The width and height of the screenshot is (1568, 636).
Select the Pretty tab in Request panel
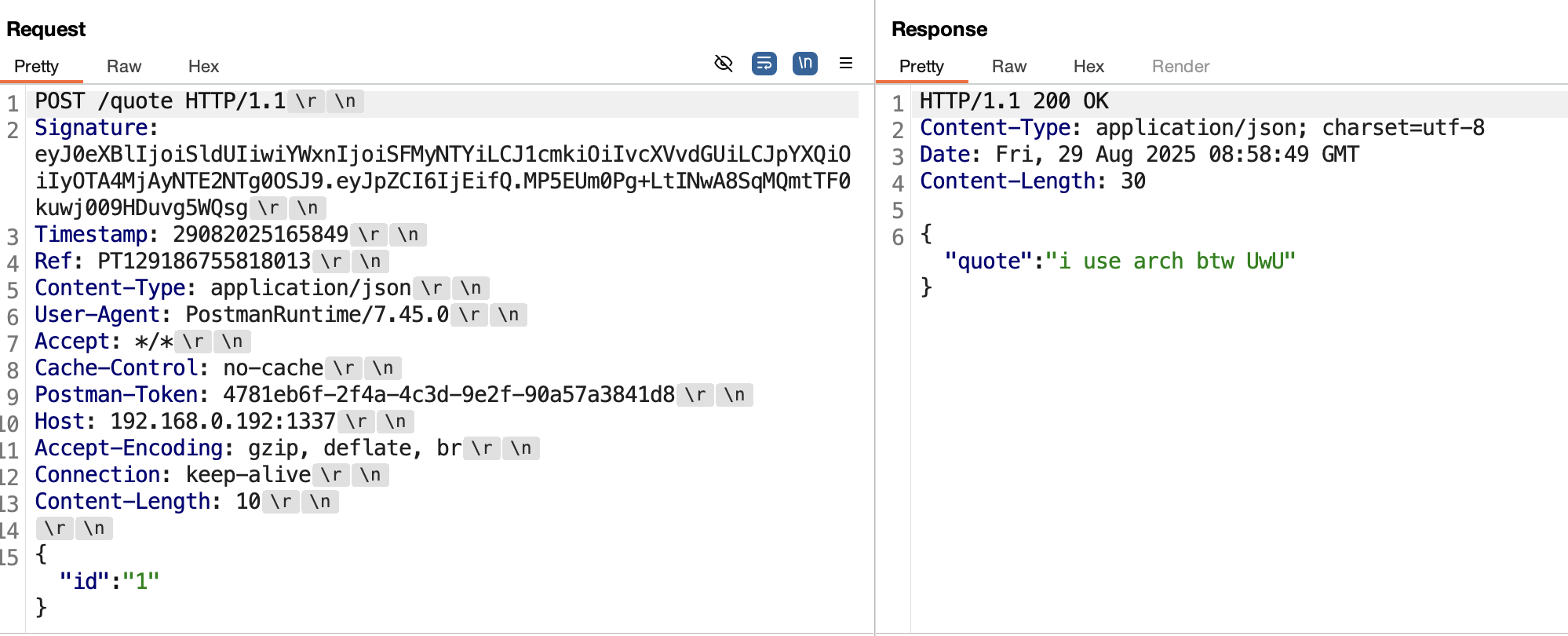click(37, 67)
